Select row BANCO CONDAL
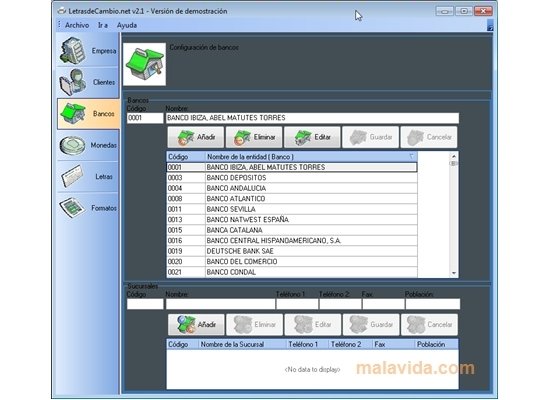 (292, 272)
